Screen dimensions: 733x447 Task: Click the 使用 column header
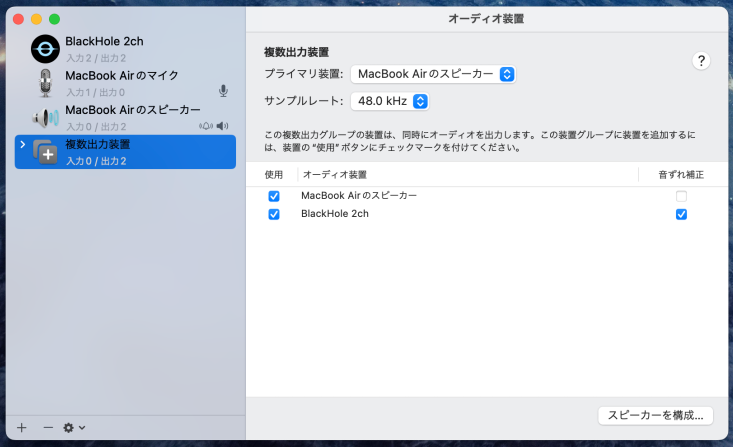pyautogui.click(x=273, y=174)
